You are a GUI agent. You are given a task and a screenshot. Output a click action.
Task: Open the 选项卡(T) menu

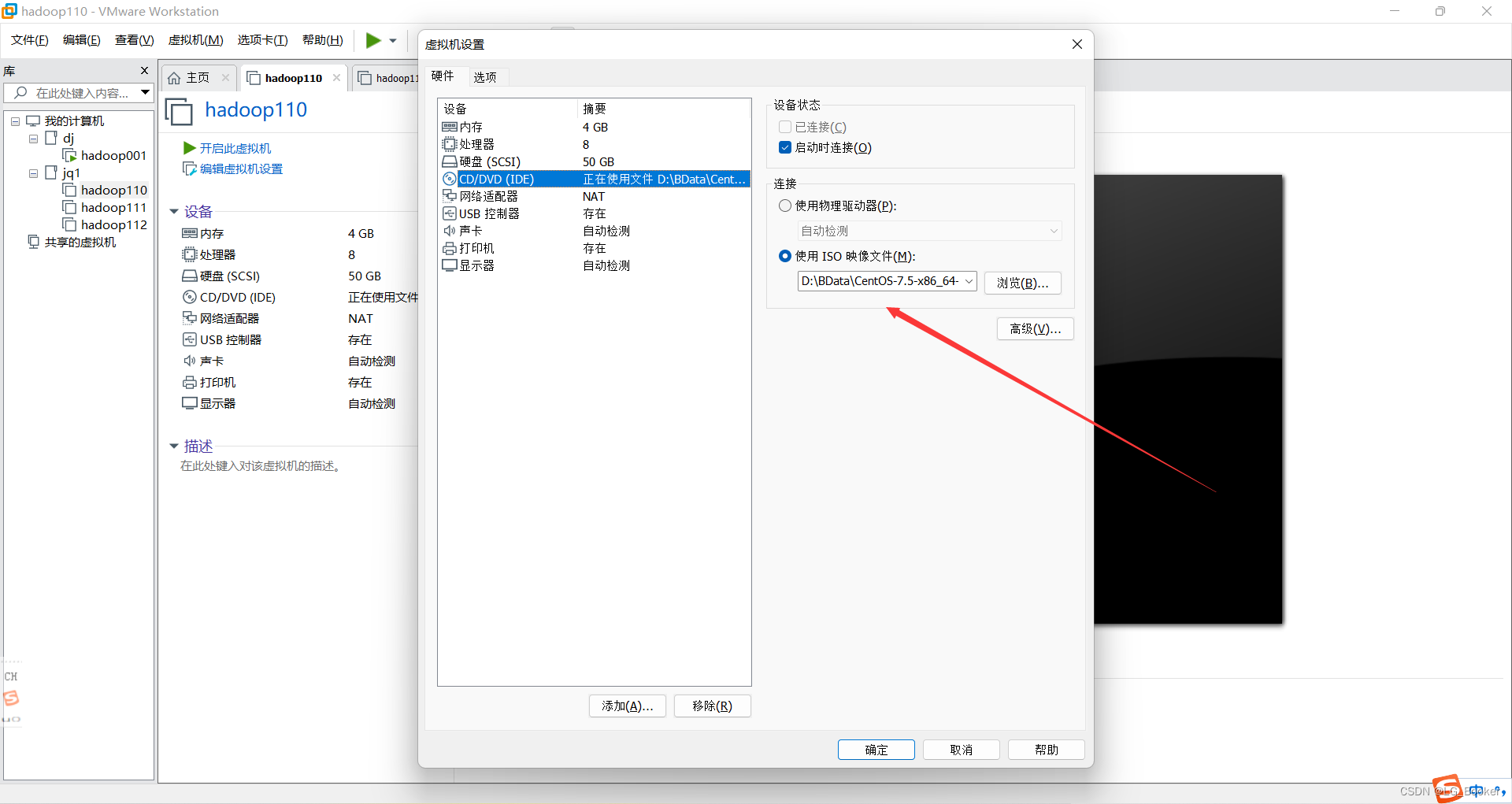tap(263, 40)
